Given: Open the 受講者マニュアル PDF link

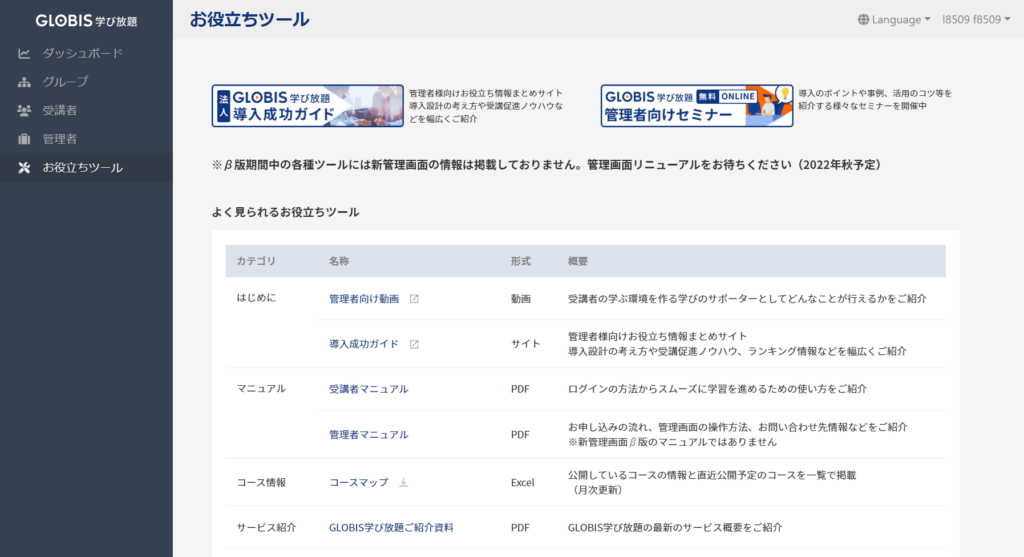Looking at the screenshot, I should tap(368, 389).
